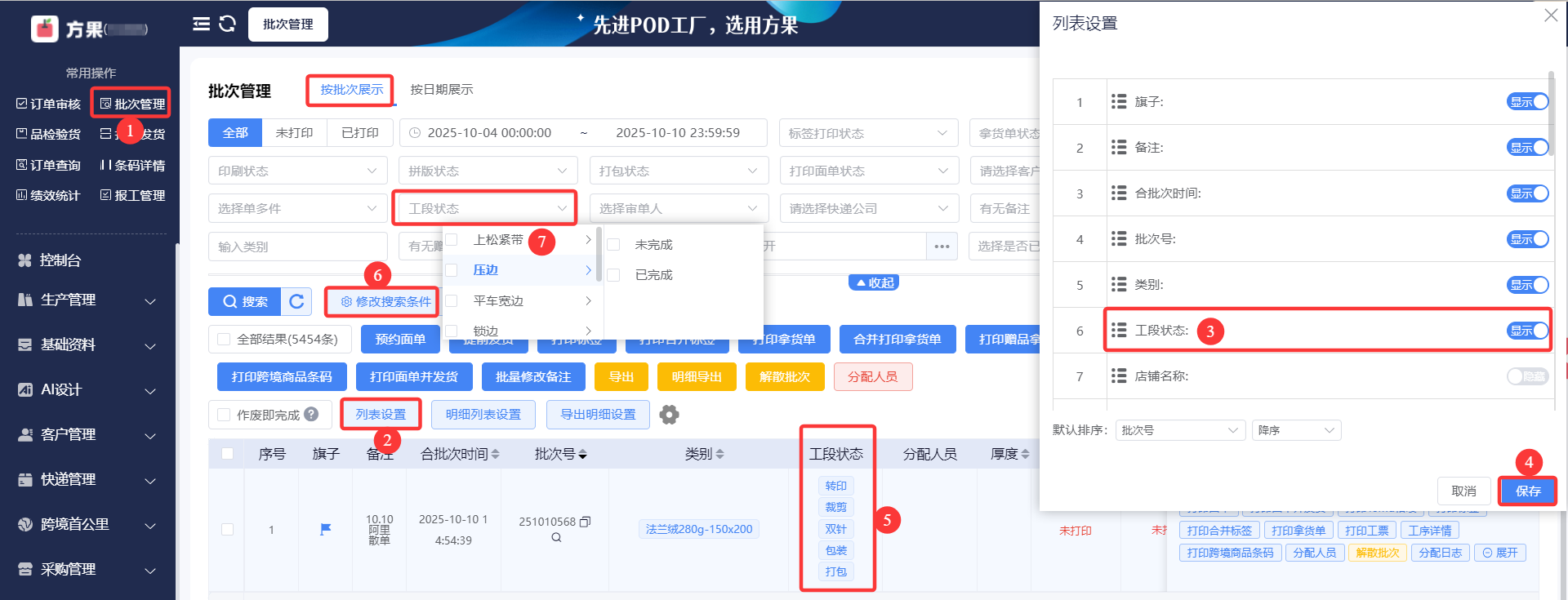Expand the 基础资料 sidebar menu
This screenshot has width=1568, height=600.
[88, 345]
